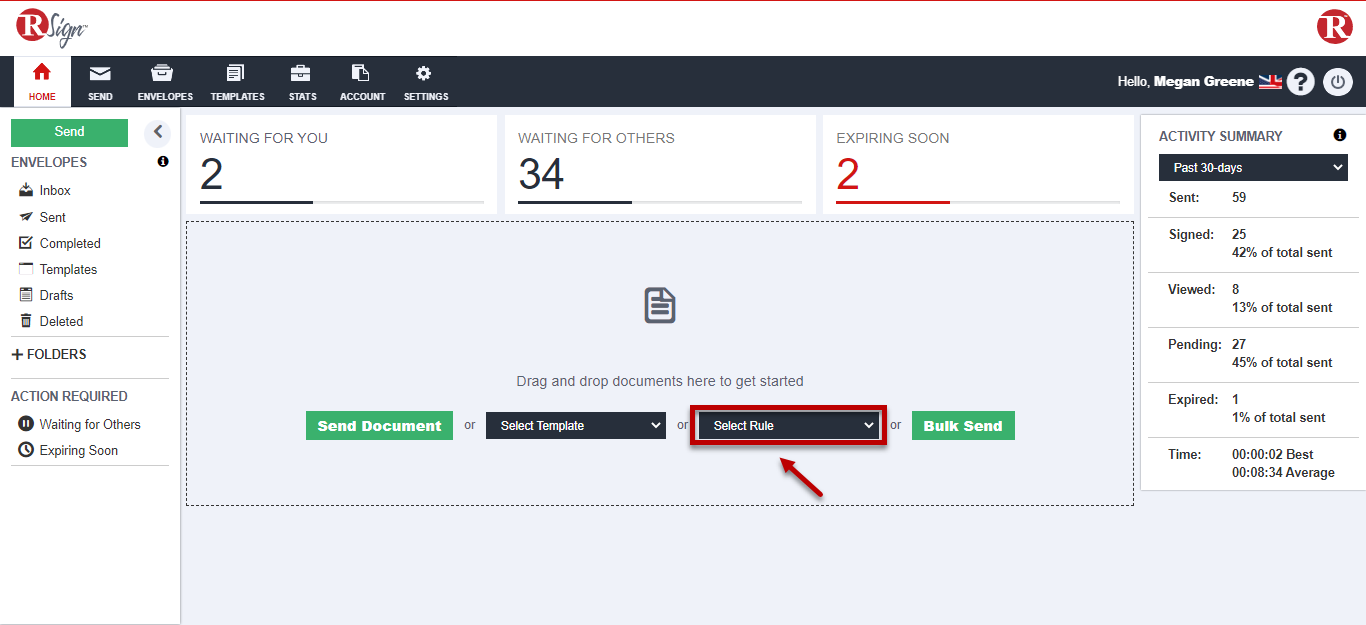Image resolution: width=1366 pixels, height=625 pixels.
Task: Open Completed envelopes in sidebar
Action: coord(69,243)
